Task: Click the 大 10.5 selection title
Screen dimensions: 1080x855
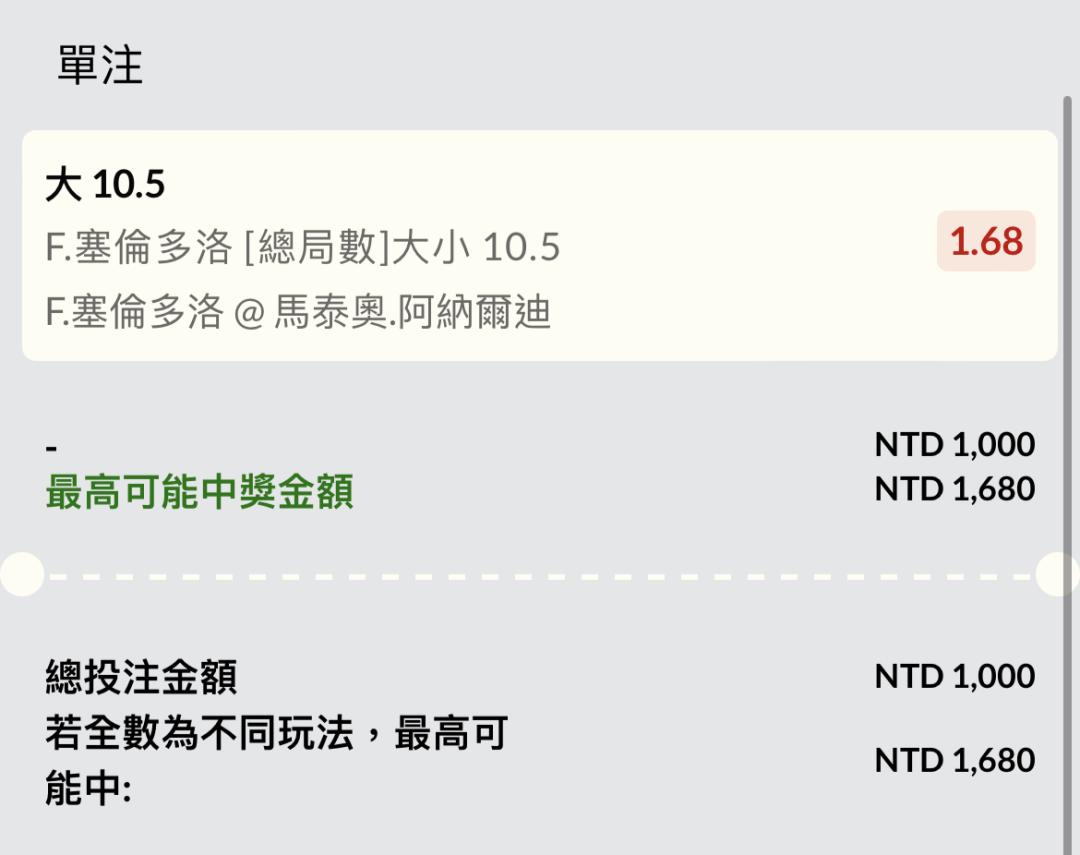Action: point(105,185)
